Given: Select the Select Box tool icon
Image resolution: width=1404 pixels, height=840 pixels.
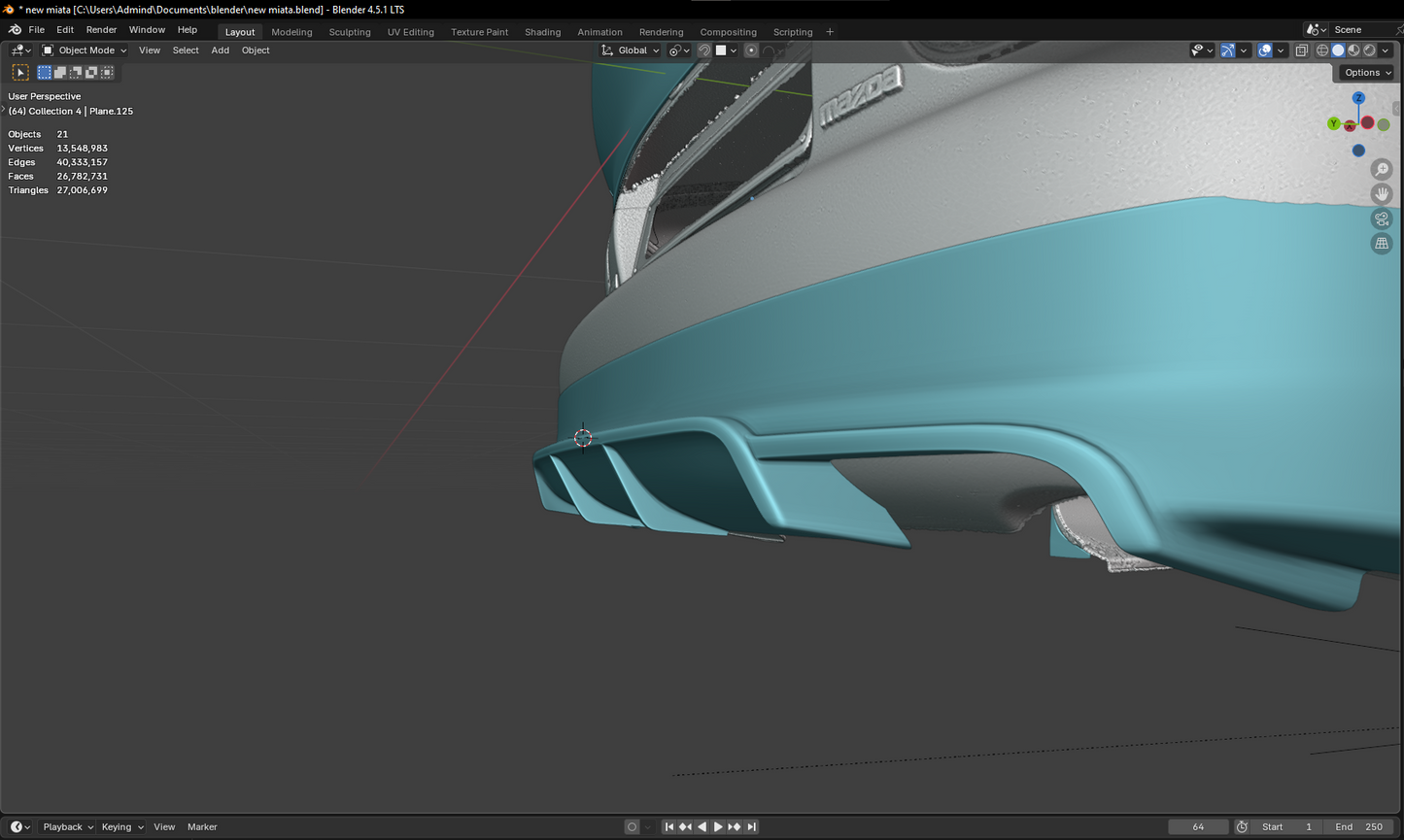Looking at the screenshot, I should (x=20, y=73).
